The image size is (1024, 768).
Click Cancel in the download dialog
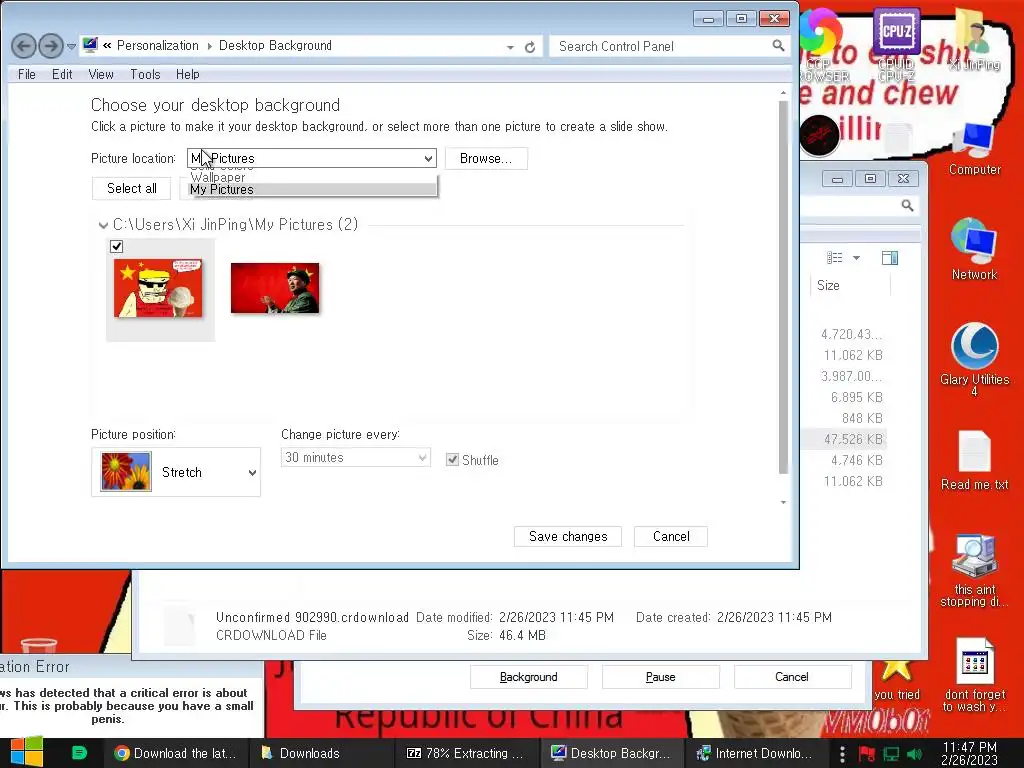(x=792, y=677)
